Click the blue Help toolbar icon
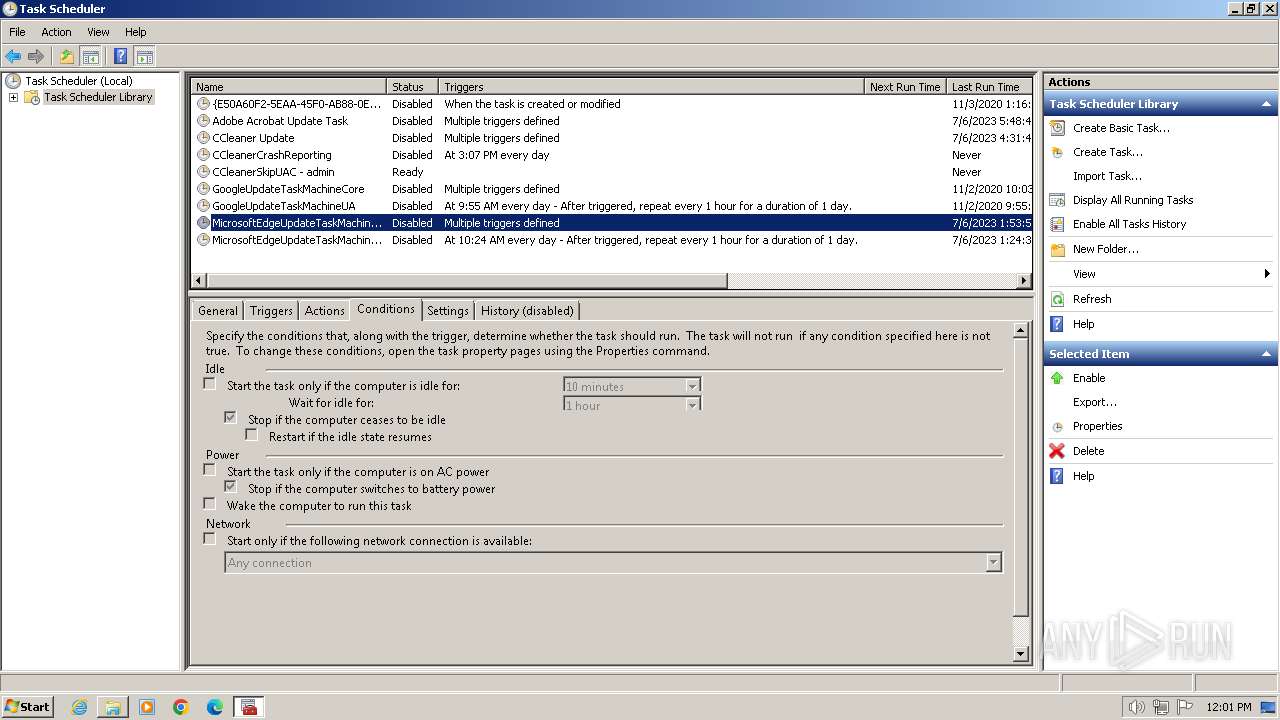Viewport: 1280px width, 720px height. [120, 57]
